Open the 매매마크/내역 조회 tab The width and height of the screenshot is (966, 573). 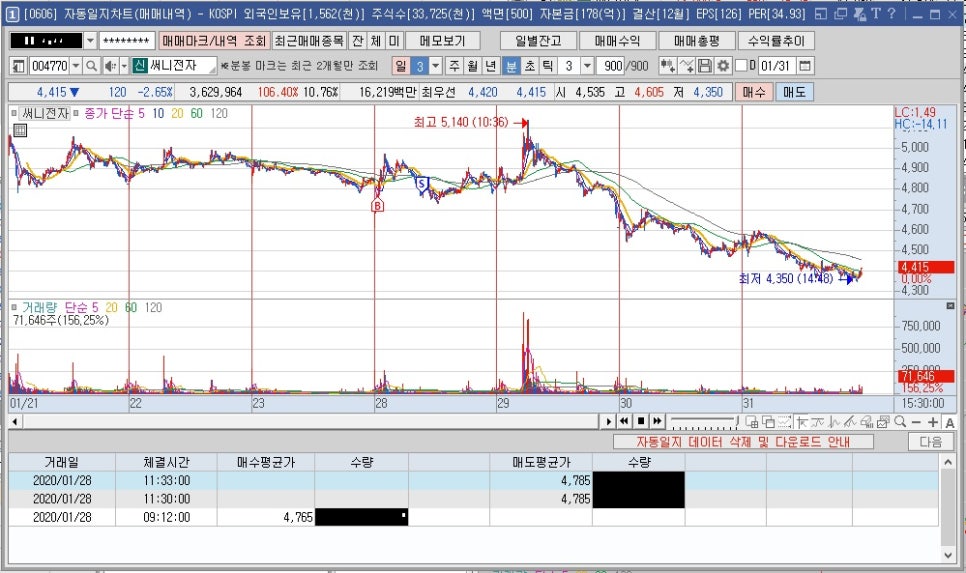click(214, 41)
